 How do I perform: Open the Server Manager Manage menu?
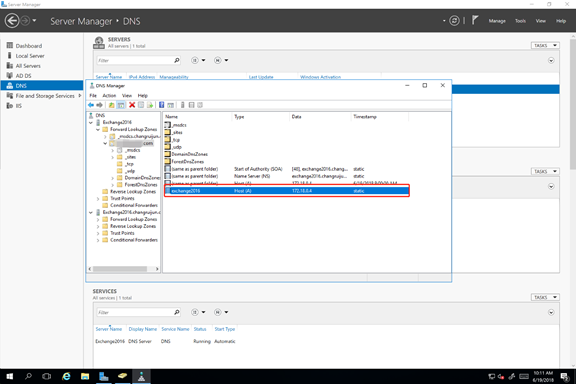(497, 21)
